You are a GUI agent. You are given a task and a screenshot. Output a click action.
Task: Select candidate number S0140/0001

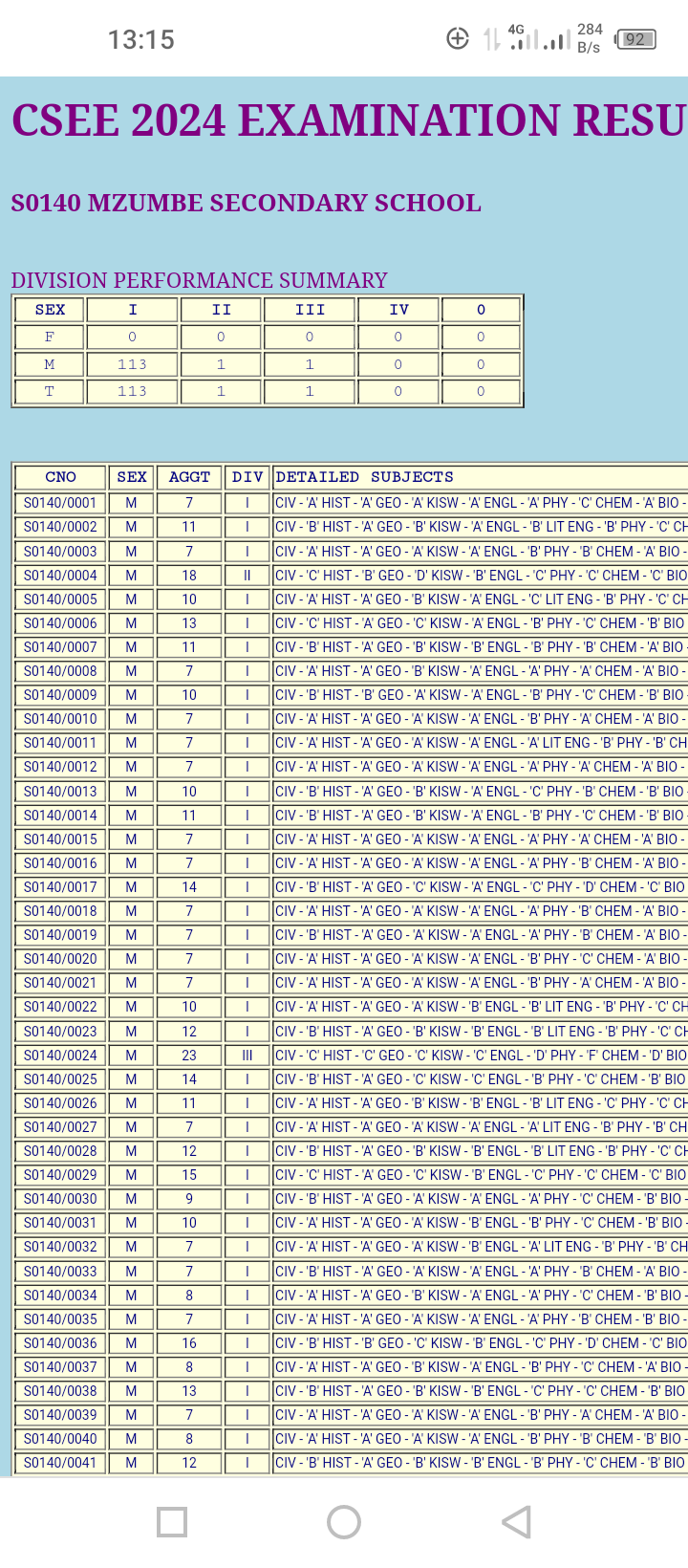coord(60,503)
